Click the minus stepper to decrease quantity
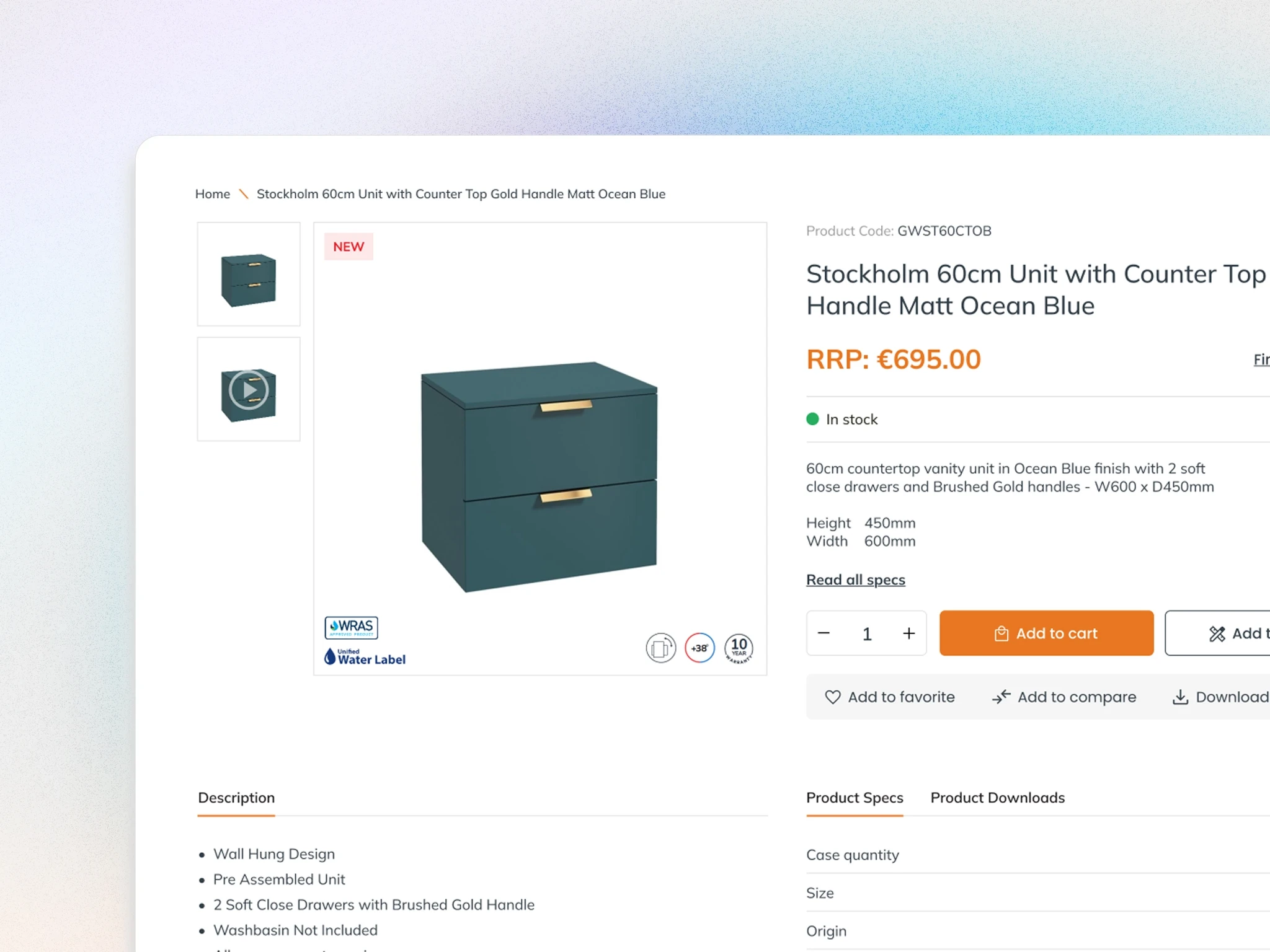 824,633
